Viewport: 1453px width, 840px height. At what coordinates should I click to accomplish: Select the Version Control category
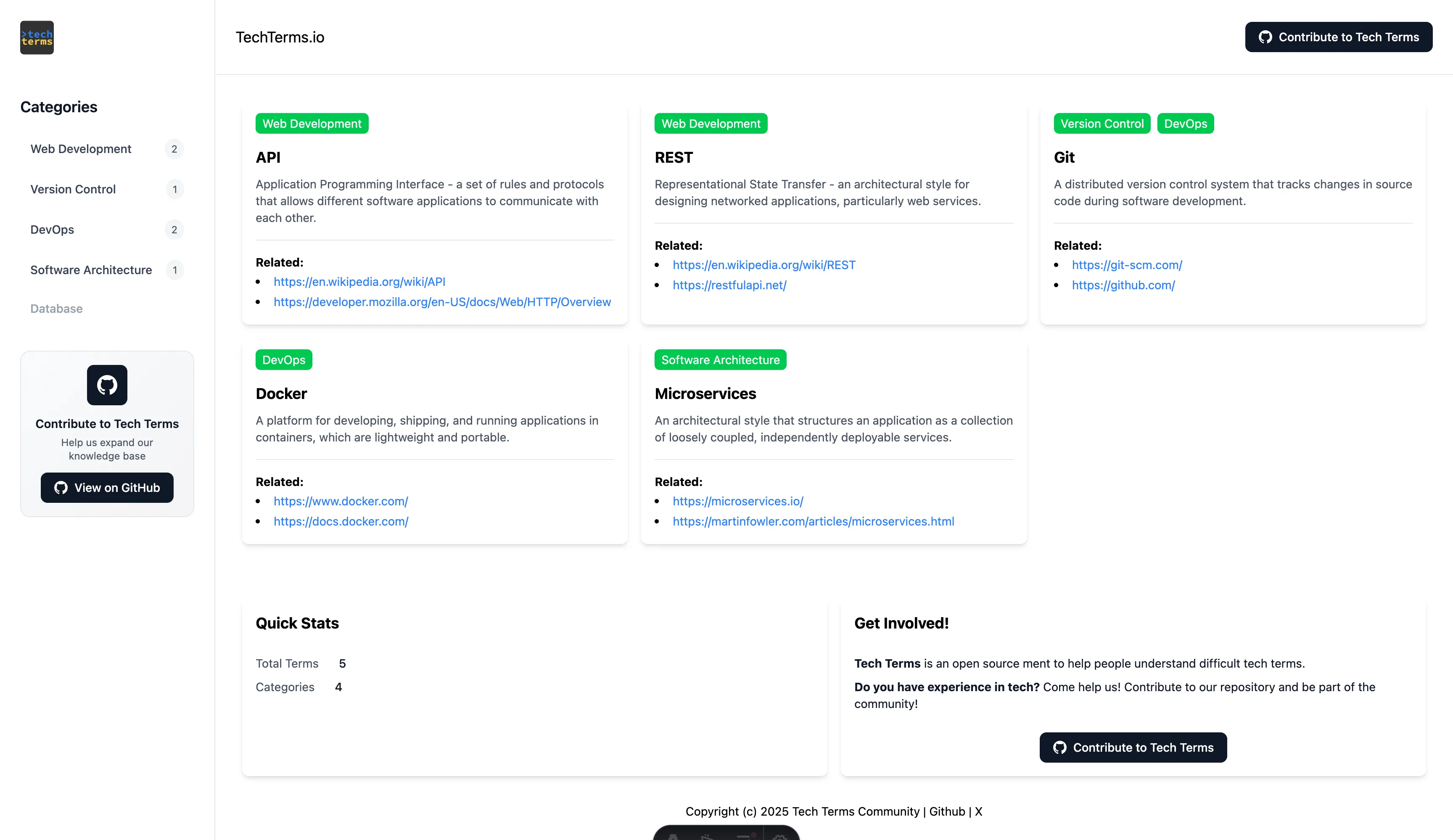73,189
